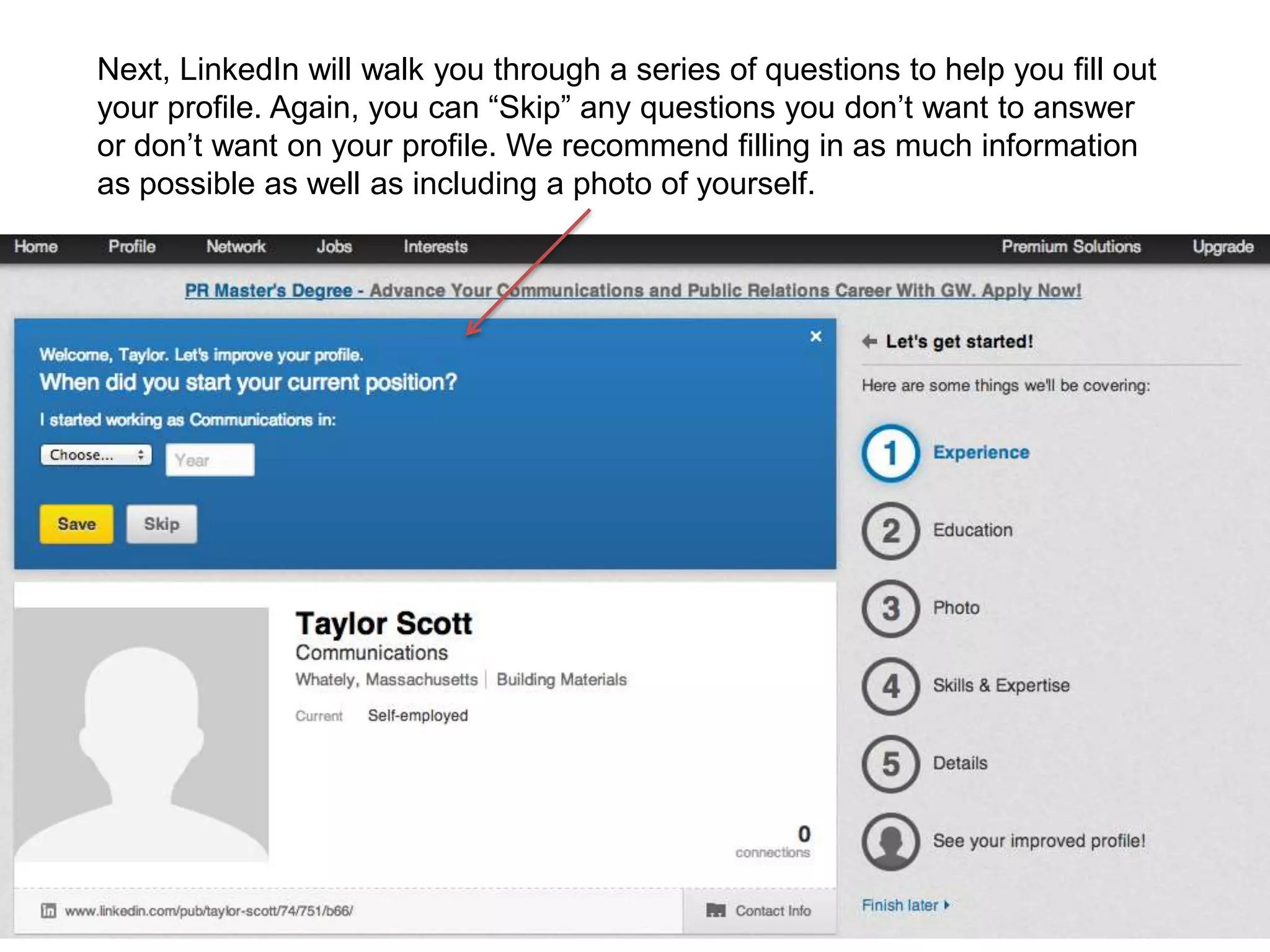Viewport: 1270px width, 952px height.
Task: Click Whately, Massachusetts location text
Action: pos(386,680)
